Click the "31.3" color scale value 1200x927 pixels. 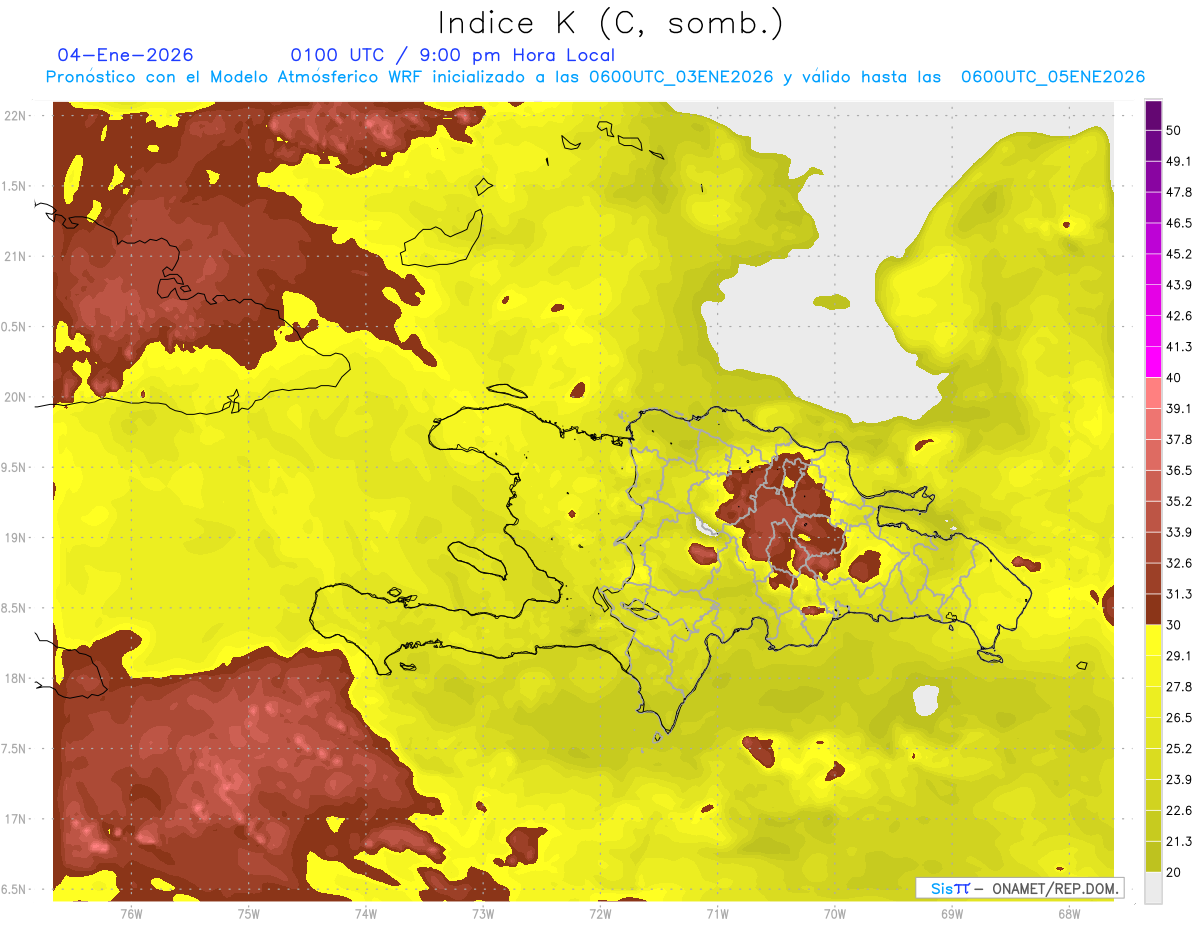point(1179,594)
